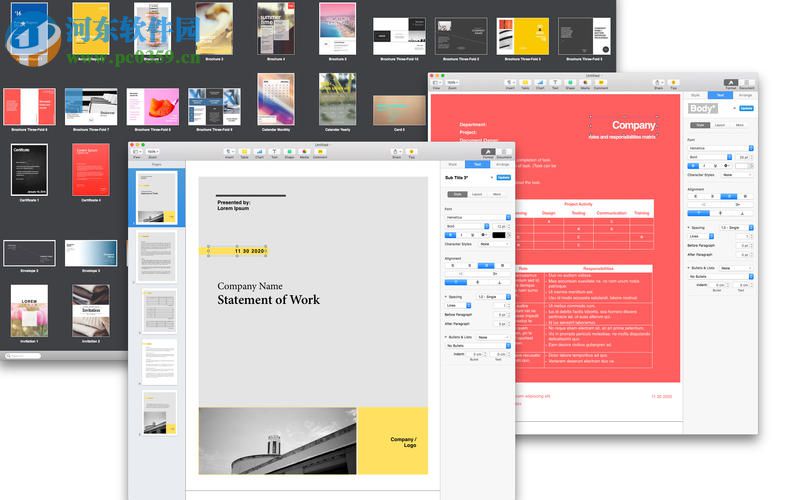This screenshot has height=500, width=800.
Task: Open Zoom dropdown in Statement of Work window
Action: tap(153, 152)
